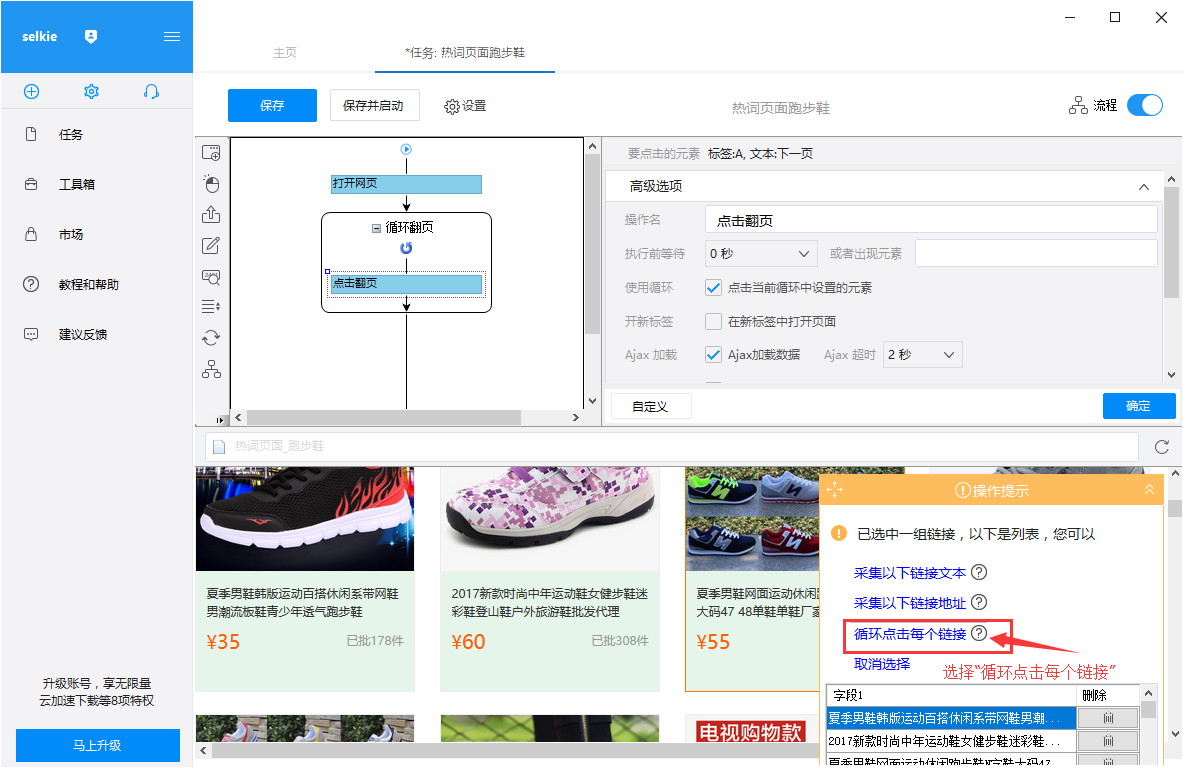
Task: Click the 或者出现元素 input field
Action: point(1035,253)
